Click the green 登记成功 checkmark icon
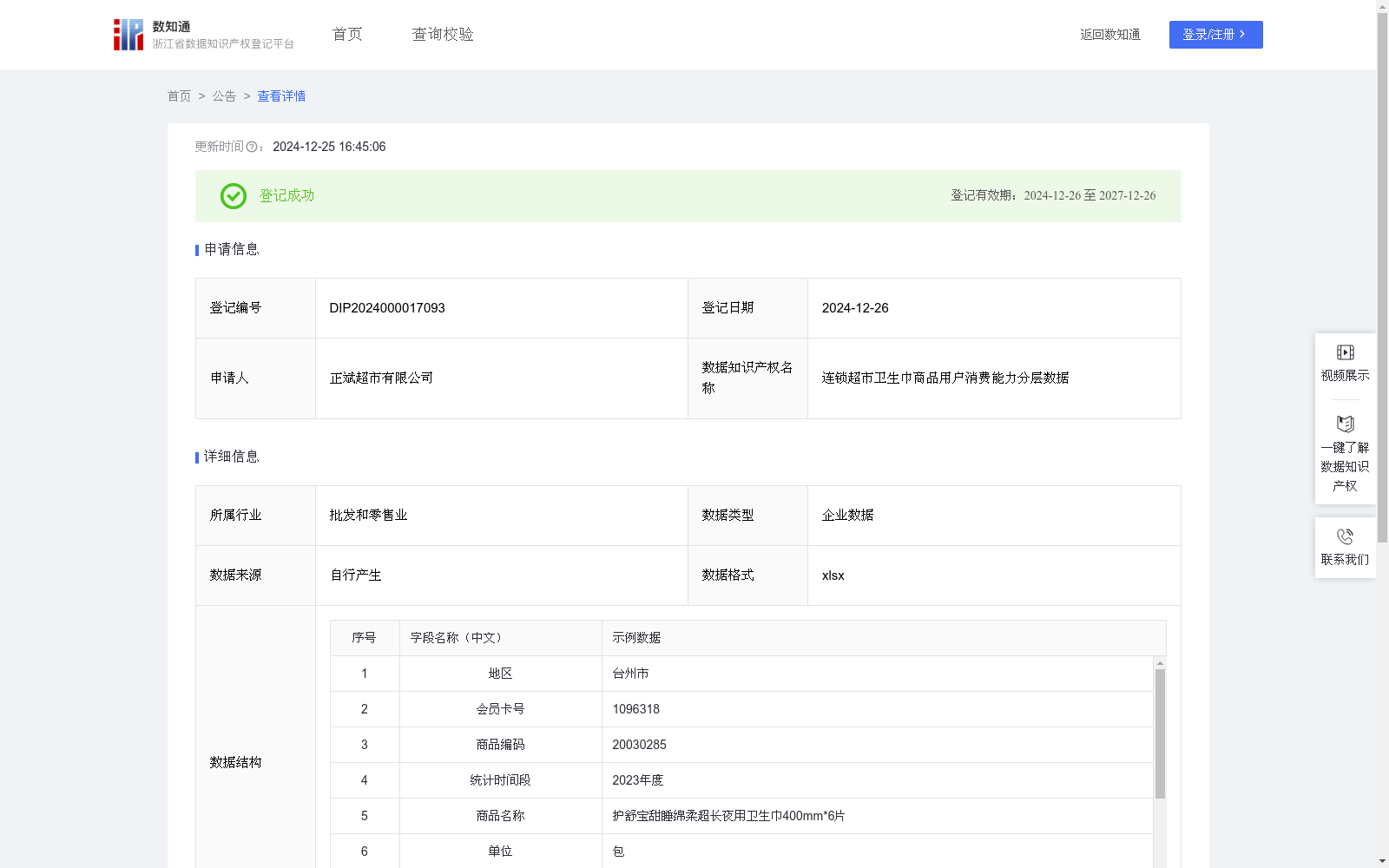This screenshot has width=1389, height=868. tap(233, 196)
